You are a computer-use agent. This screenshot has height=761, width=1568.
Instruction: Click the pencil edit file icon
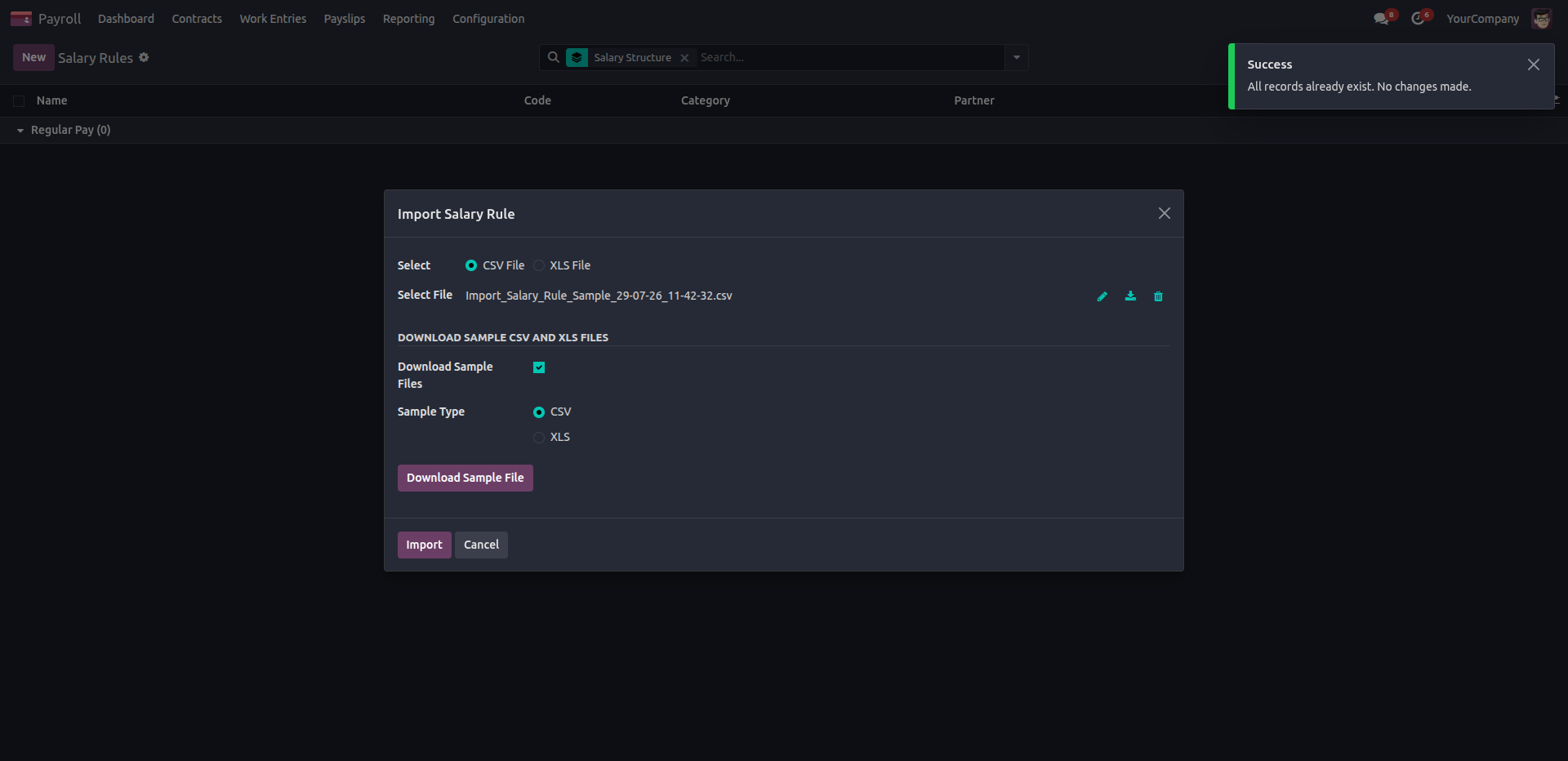(x=1102, y=296)
